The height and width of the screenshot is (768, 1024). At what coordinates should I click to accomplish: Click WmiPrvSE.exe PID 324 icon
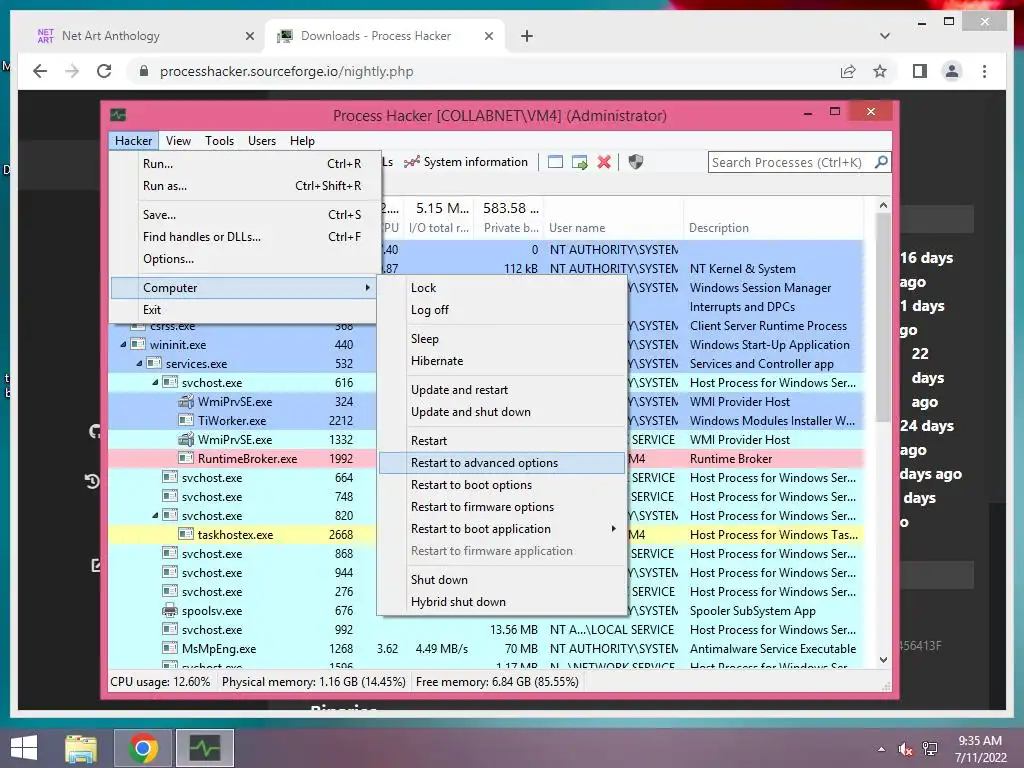click(186, 402)
